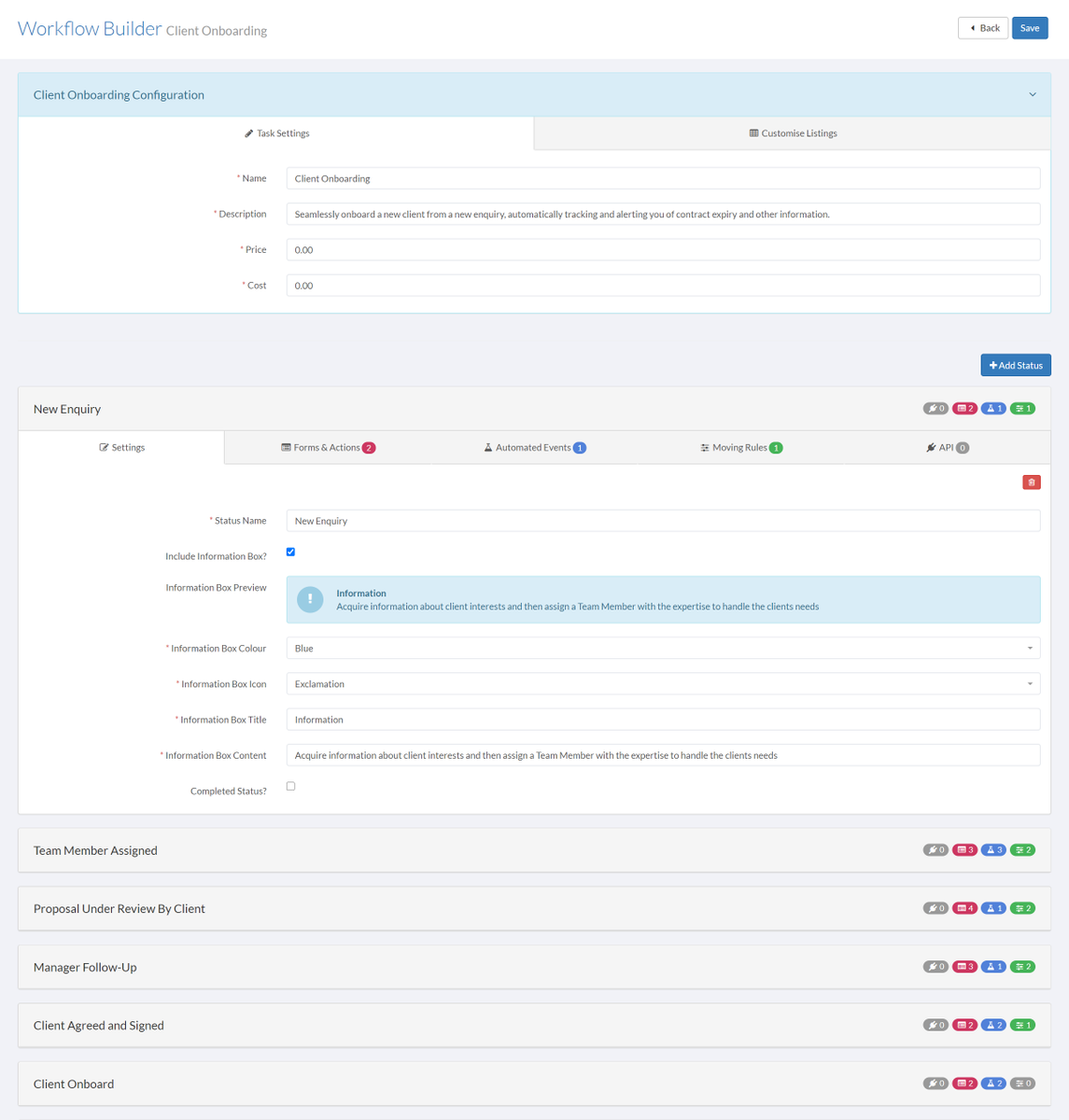
Task: Click the red forms badge on Proposal Under Review row
Action: [x=964, y=908]
